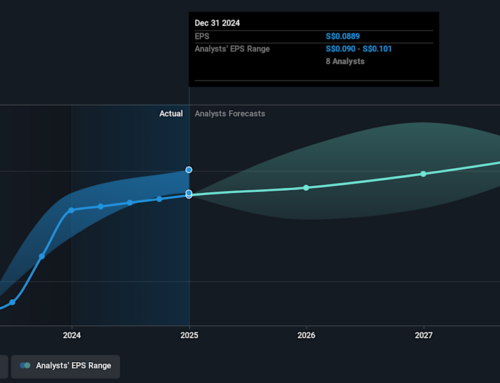Click the 'Analysts Forecasts' label
This screenshot has width=500, height=383.
[x=230, y=114]
